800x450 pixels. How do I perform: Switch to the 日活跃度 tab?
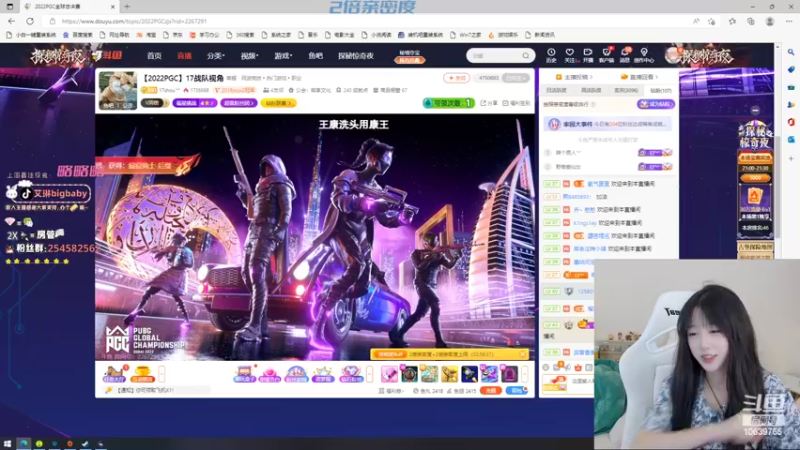[x=556, y=90]
